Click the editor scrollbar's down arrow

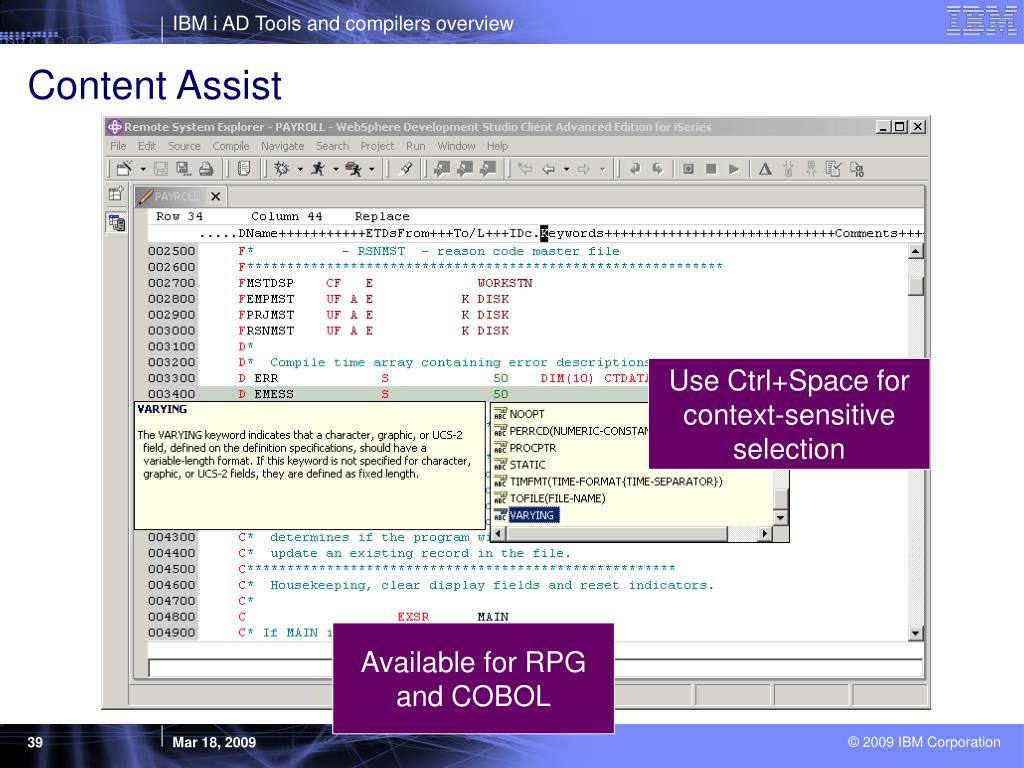pos(916,633)
